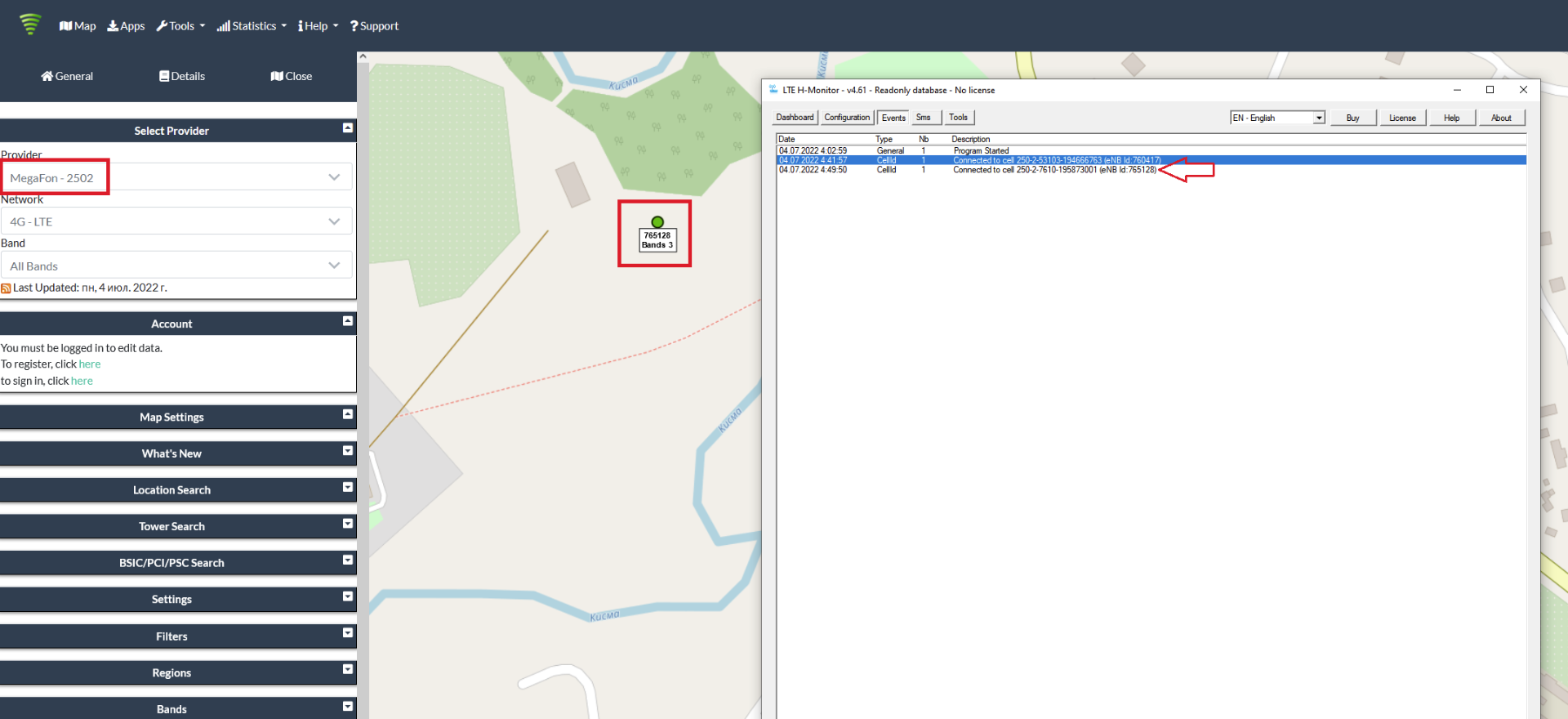Screen dimensions: 1568x719
Task: Open the Network dropdown showing 4G - LTE
Action: 176,221
